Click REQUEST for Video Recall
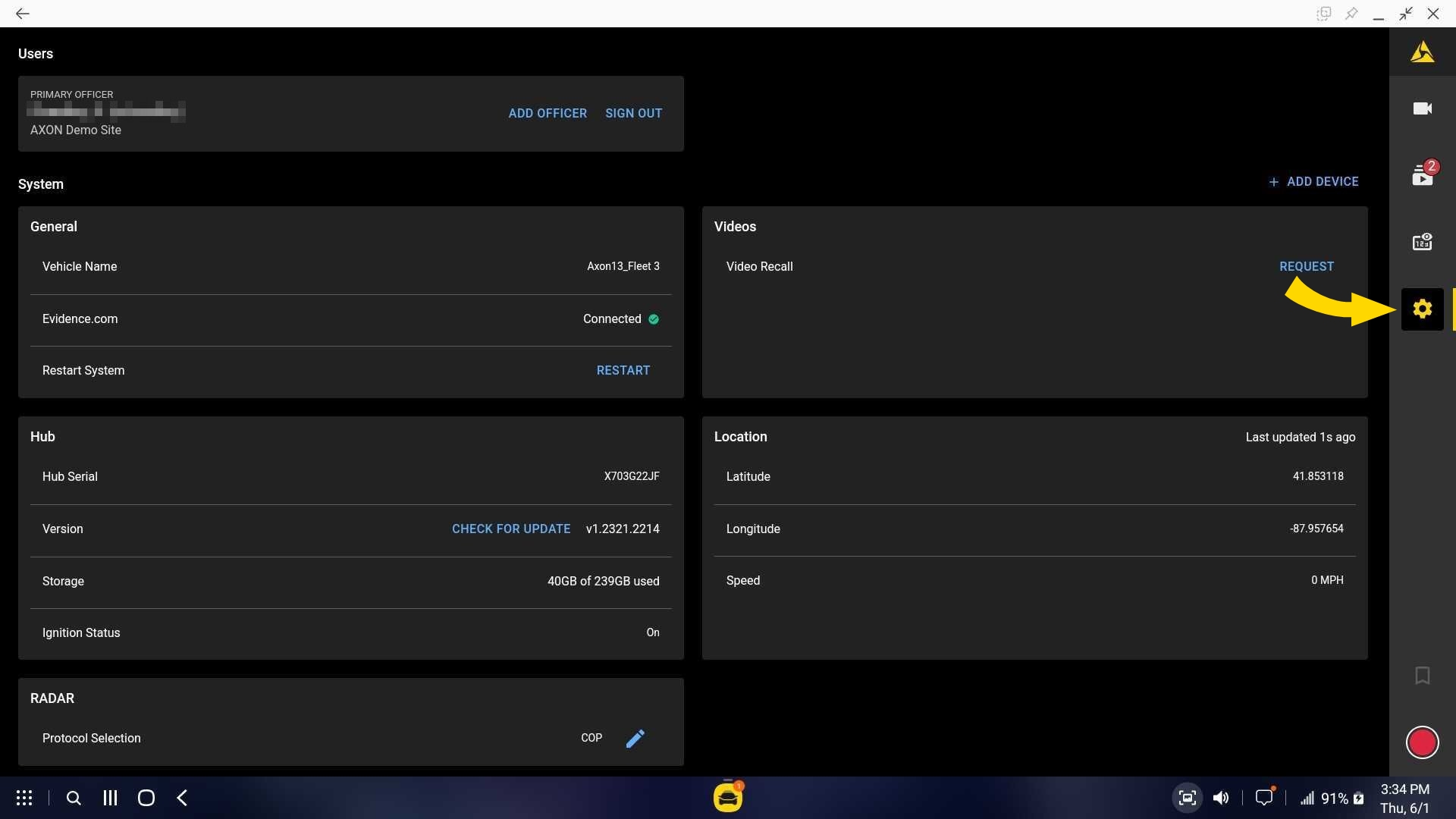This screenshot has height=819, width=1456. point(1306,266)
